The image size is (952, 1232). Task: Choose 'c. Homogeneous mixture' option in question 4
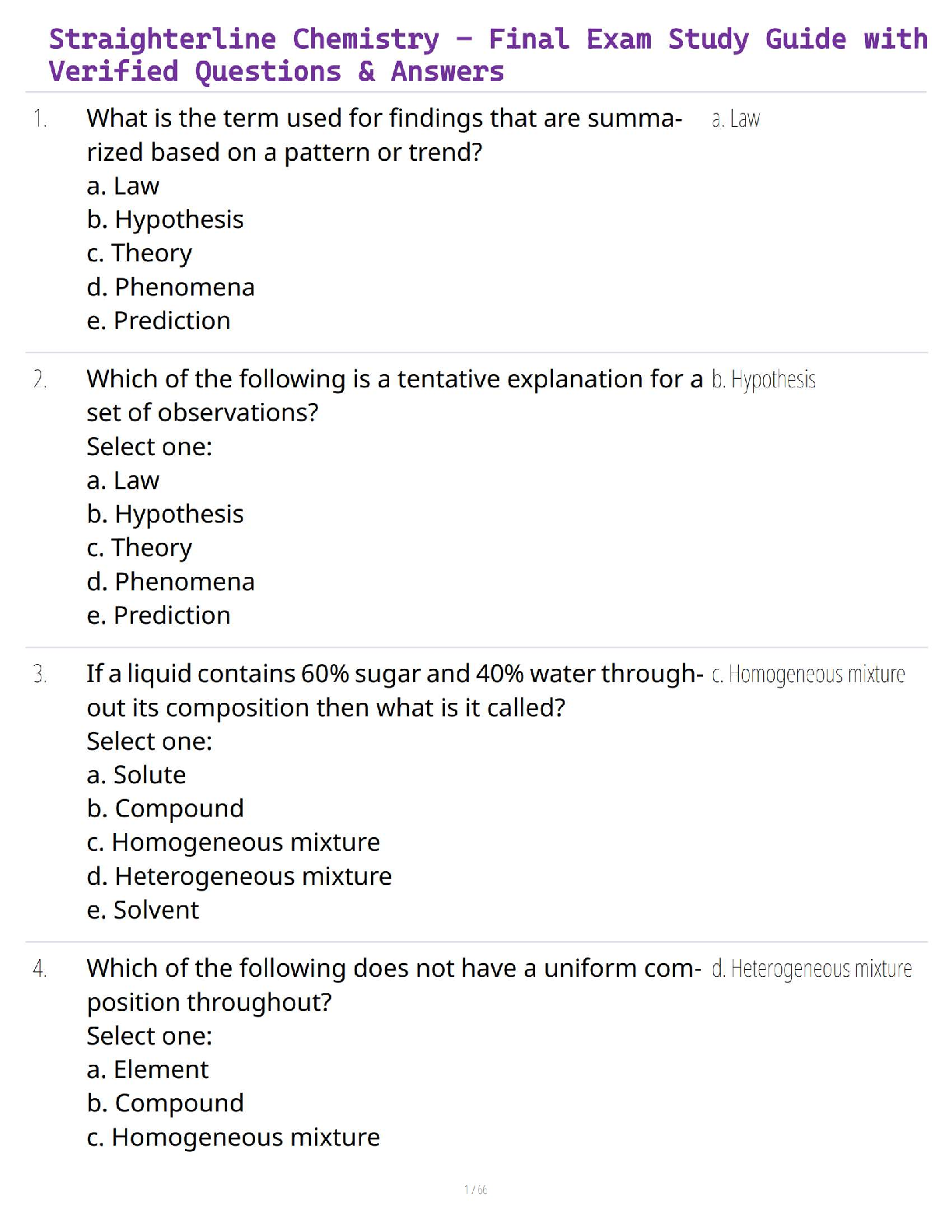(233, 1137)
